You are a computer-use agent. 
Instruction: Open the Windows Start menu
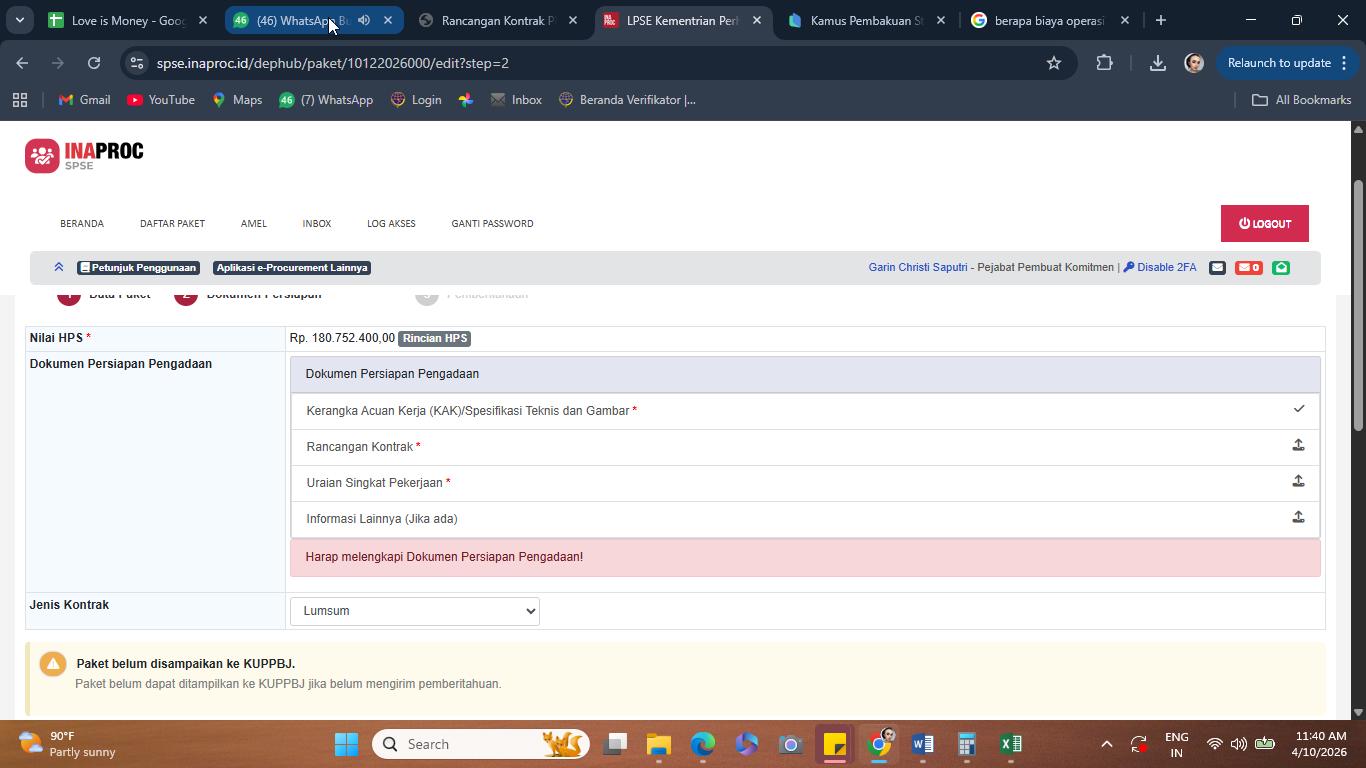[346, 744]
